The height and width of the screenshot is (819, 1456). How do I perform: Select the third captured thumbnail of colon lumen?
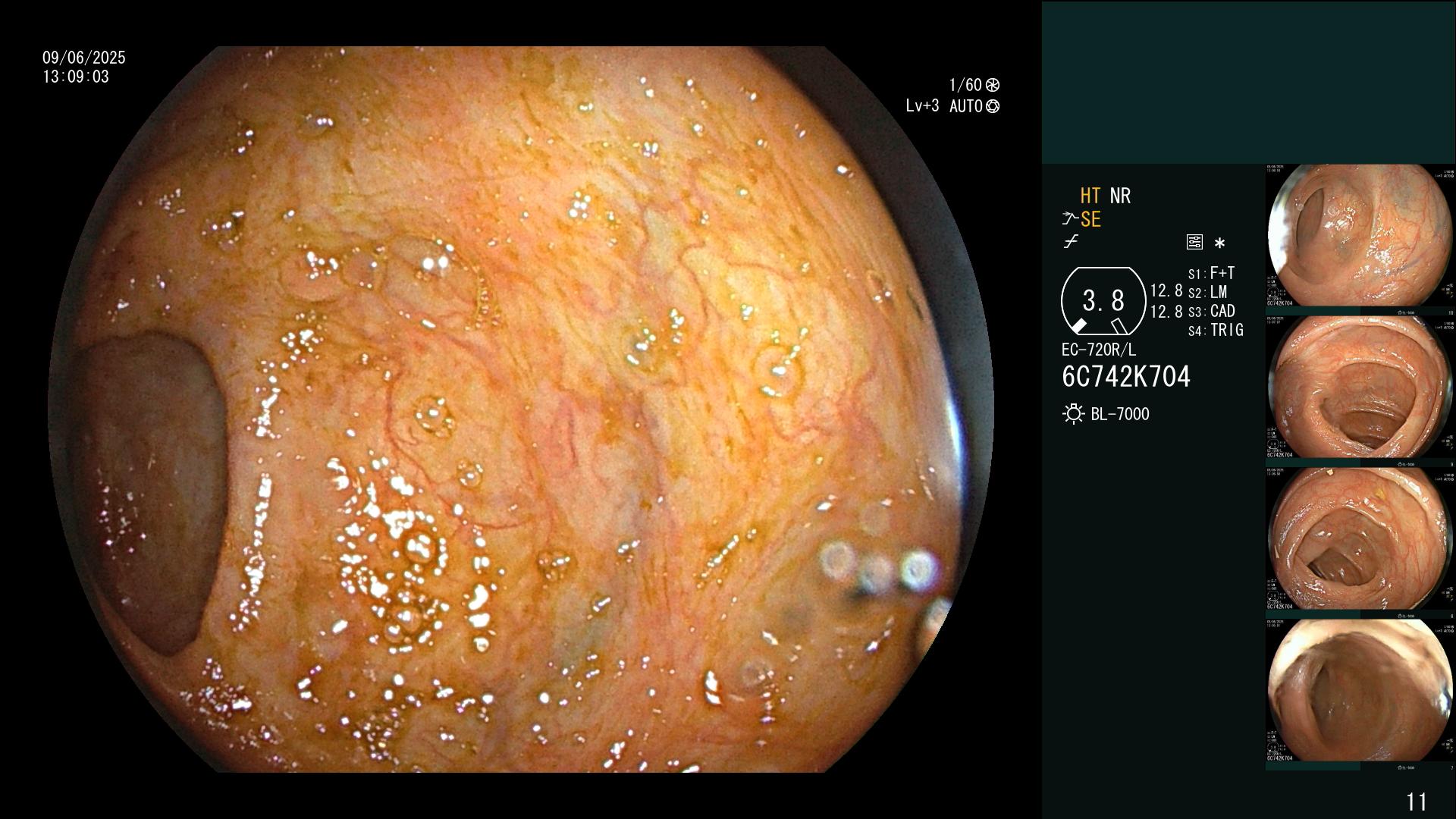click(x=1360, y=538)
